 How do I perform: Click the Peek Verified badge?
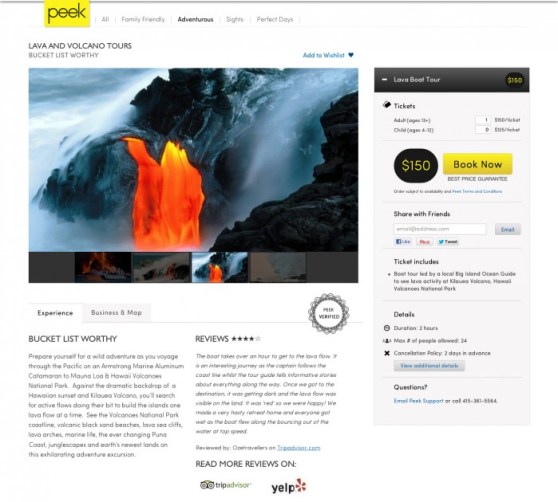point(328,313)
